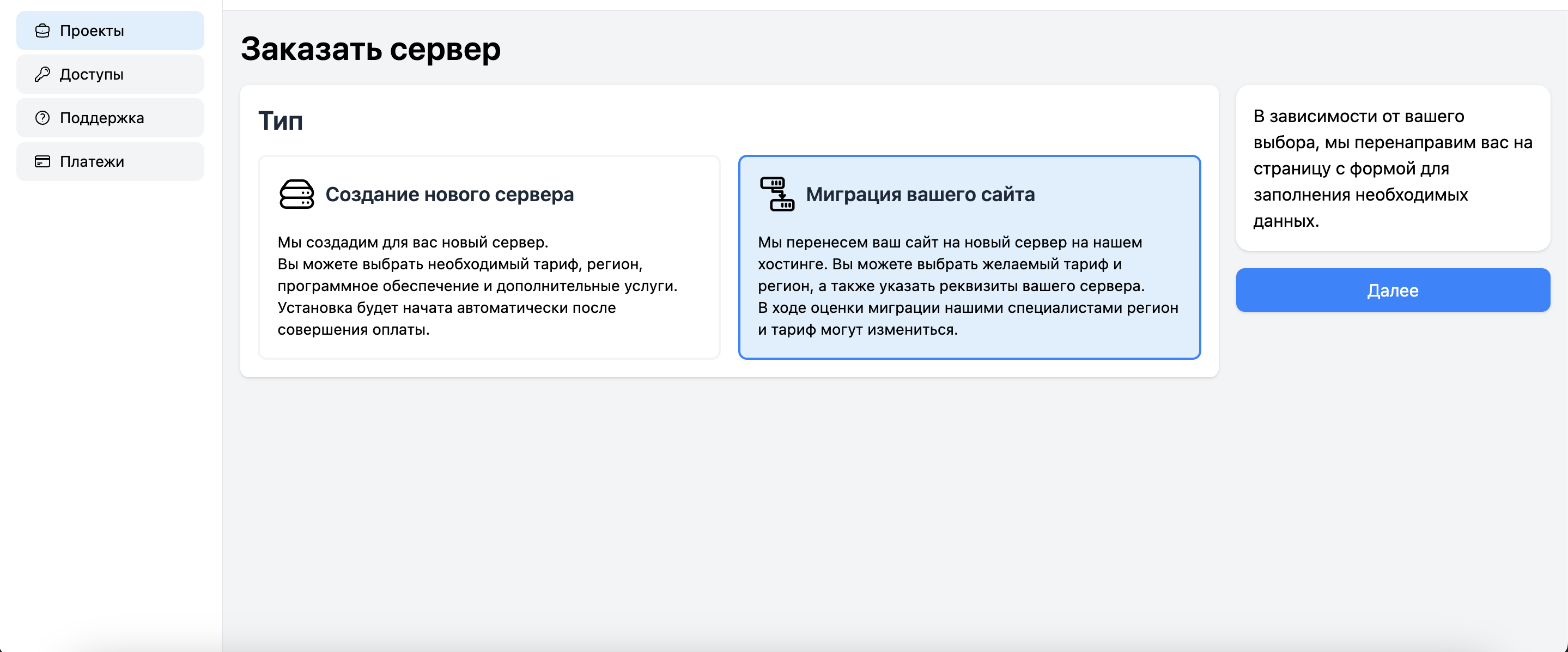Screen dimensions: 1568x652
Task: Click the briefcase icon beside Проекты
Action: [x=42, y=31]
